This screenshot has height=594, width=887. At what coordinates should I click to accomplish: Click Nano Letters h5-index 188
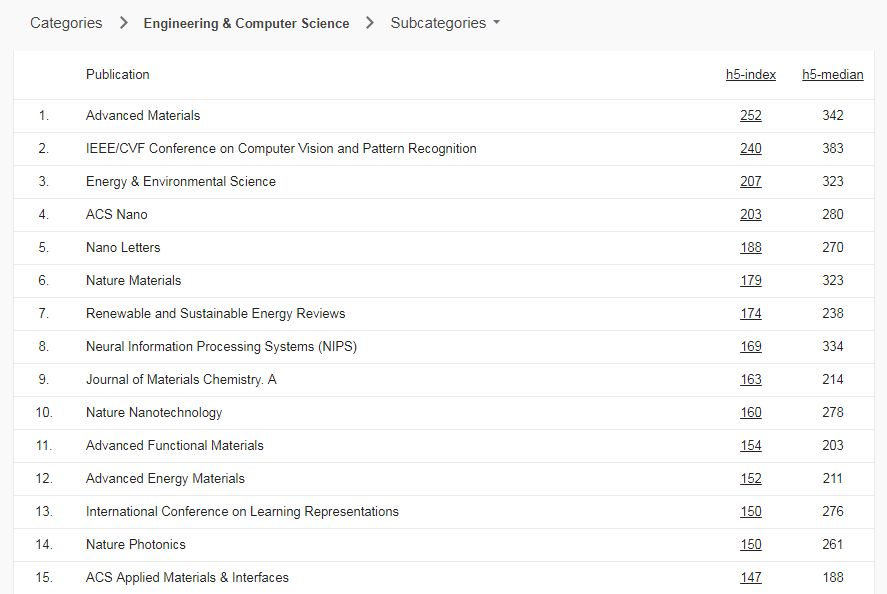[x=751, y=248]
